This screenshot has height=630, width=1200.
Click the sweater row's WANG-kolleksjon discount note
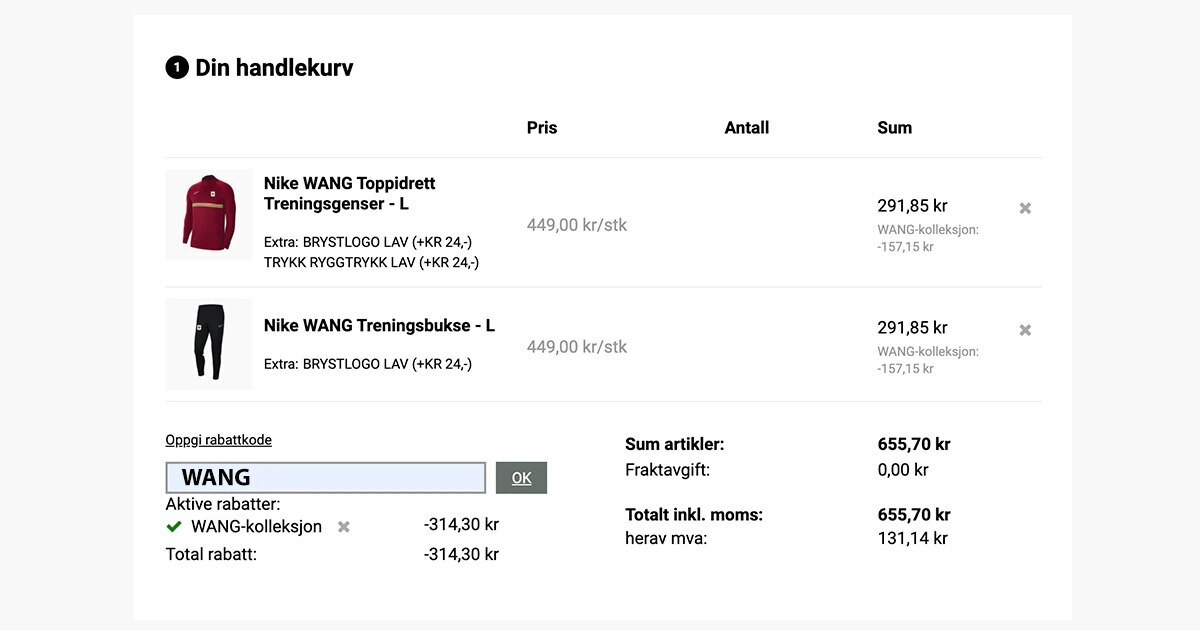(928, 238)
